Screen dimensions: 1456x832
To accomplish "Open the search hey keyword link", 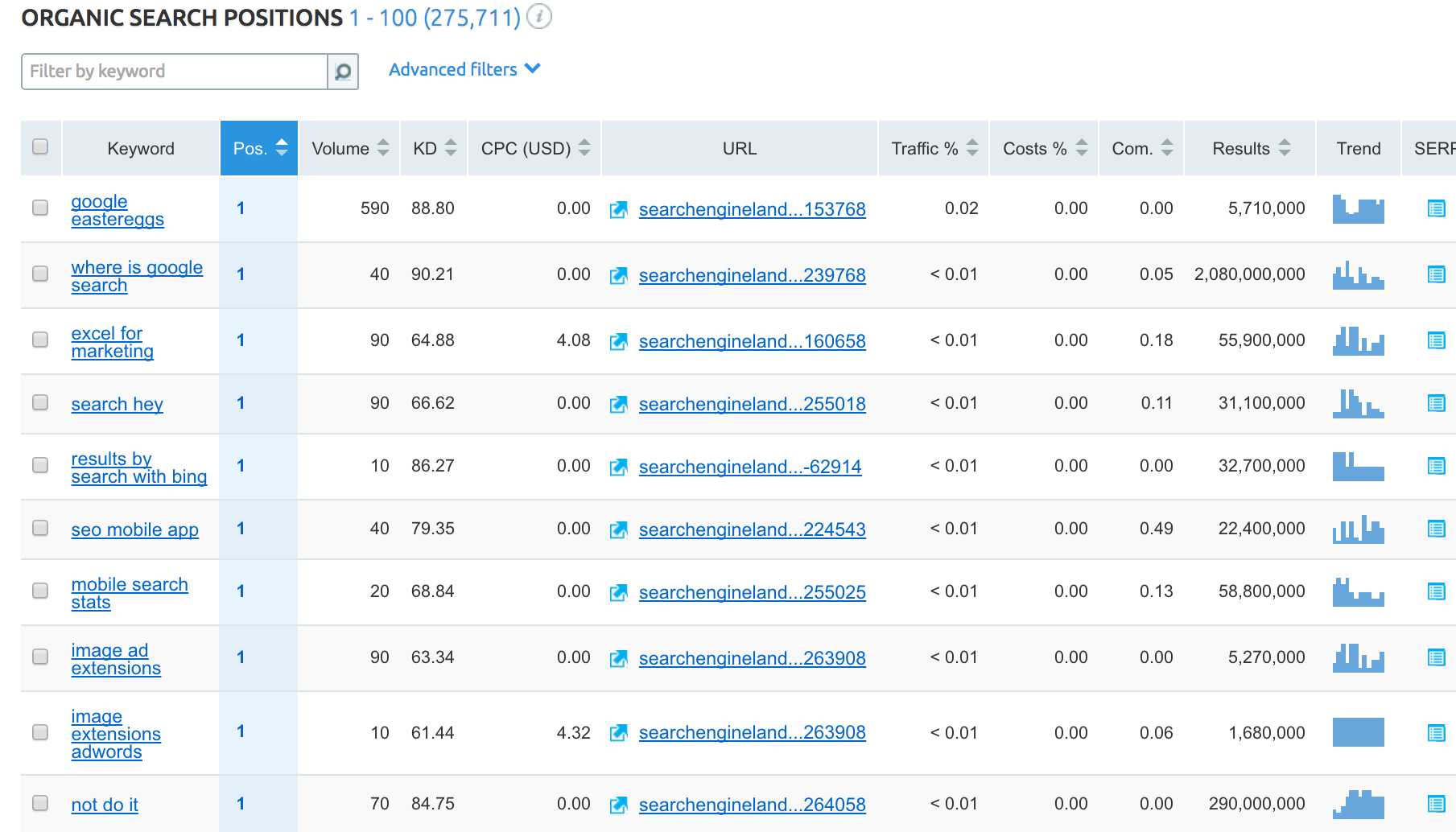I will click(x=117, y=404).
